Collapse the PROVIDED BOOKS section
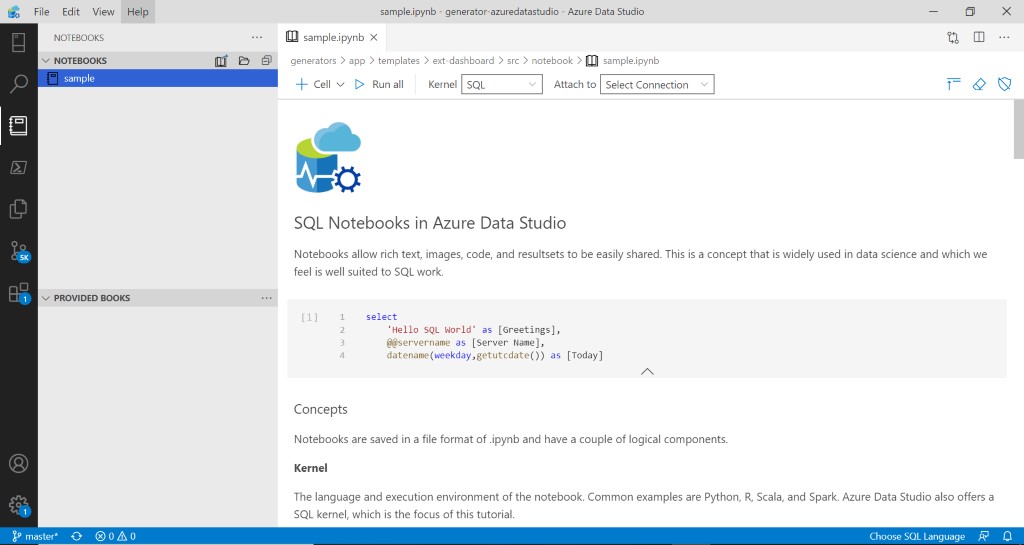1024x545 pixels. click(x=46, y=298)
